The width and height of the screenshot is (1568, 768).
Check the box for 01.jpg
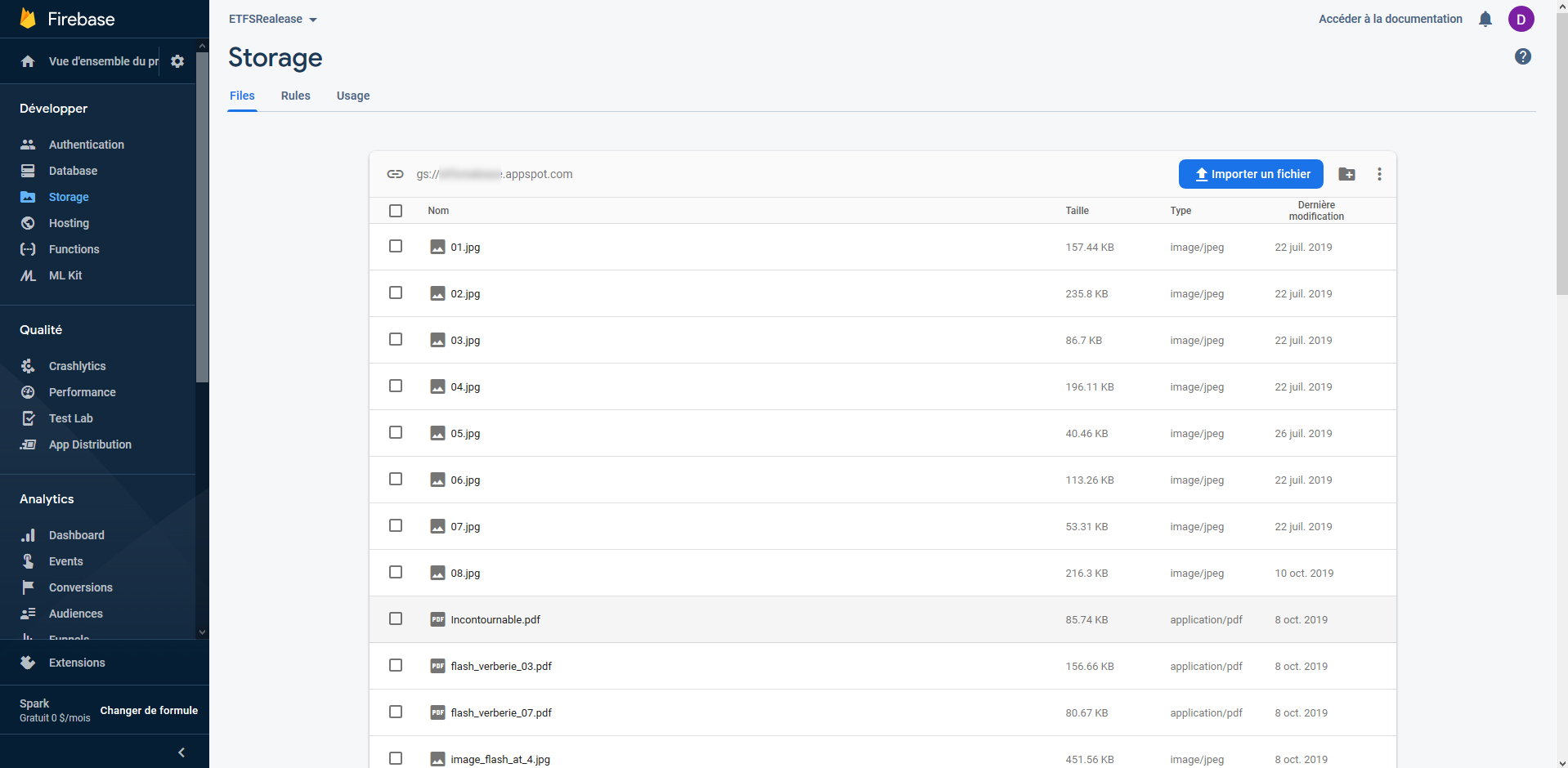click(x=396, y=246)
